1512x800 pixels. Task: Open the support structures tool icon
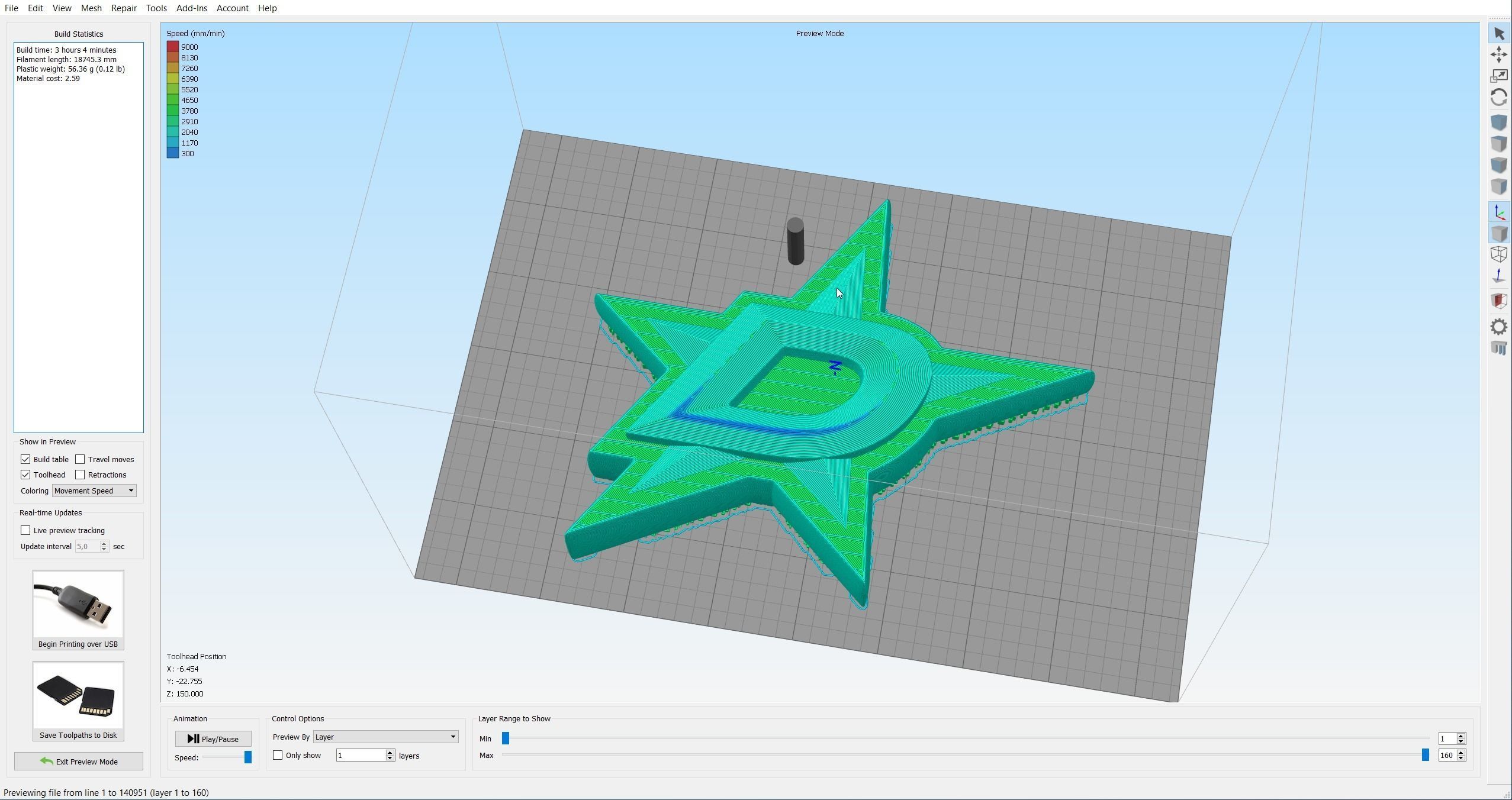click(x=1498, y=348)
